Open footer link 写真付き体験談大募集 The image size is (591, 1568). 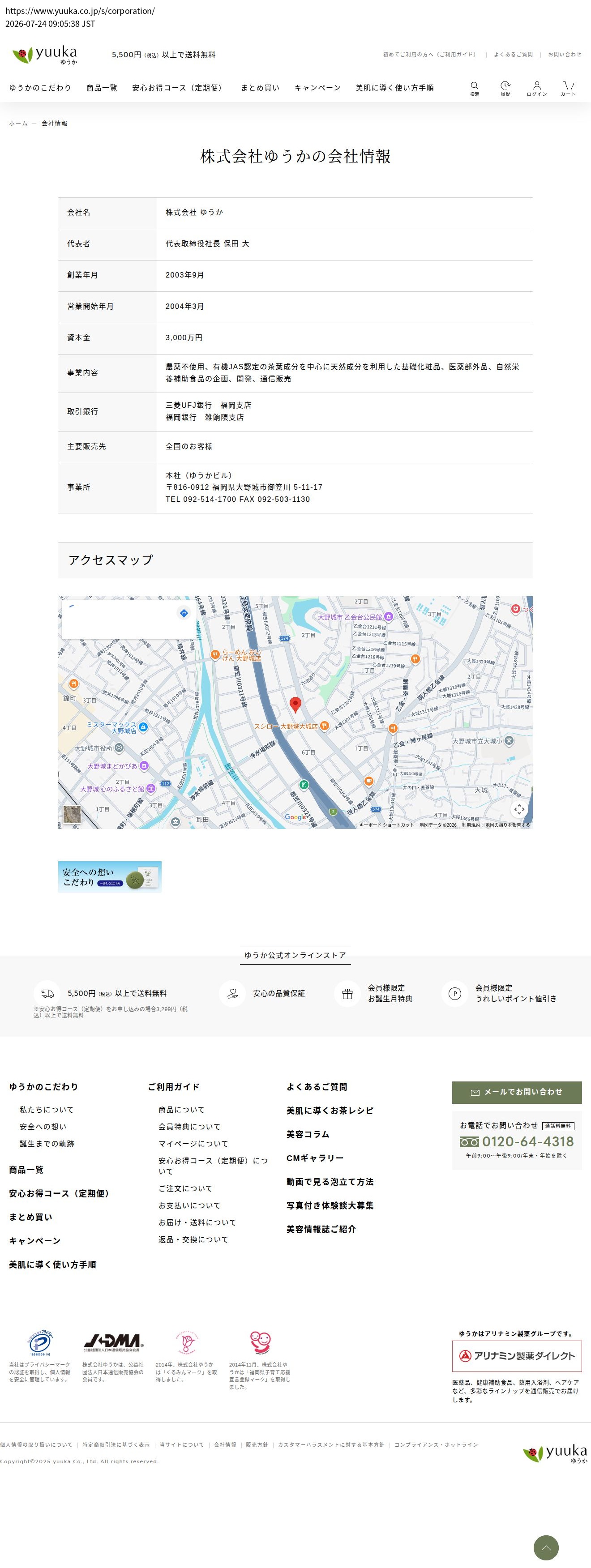(330, 1205)
